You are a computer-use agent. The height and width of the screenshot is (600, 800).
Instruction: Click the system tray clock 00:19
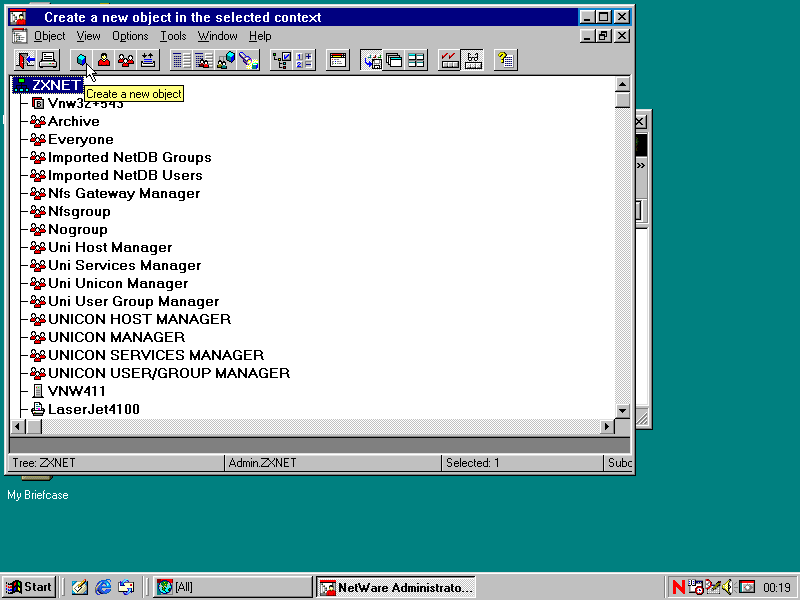[x=777, y=588]
